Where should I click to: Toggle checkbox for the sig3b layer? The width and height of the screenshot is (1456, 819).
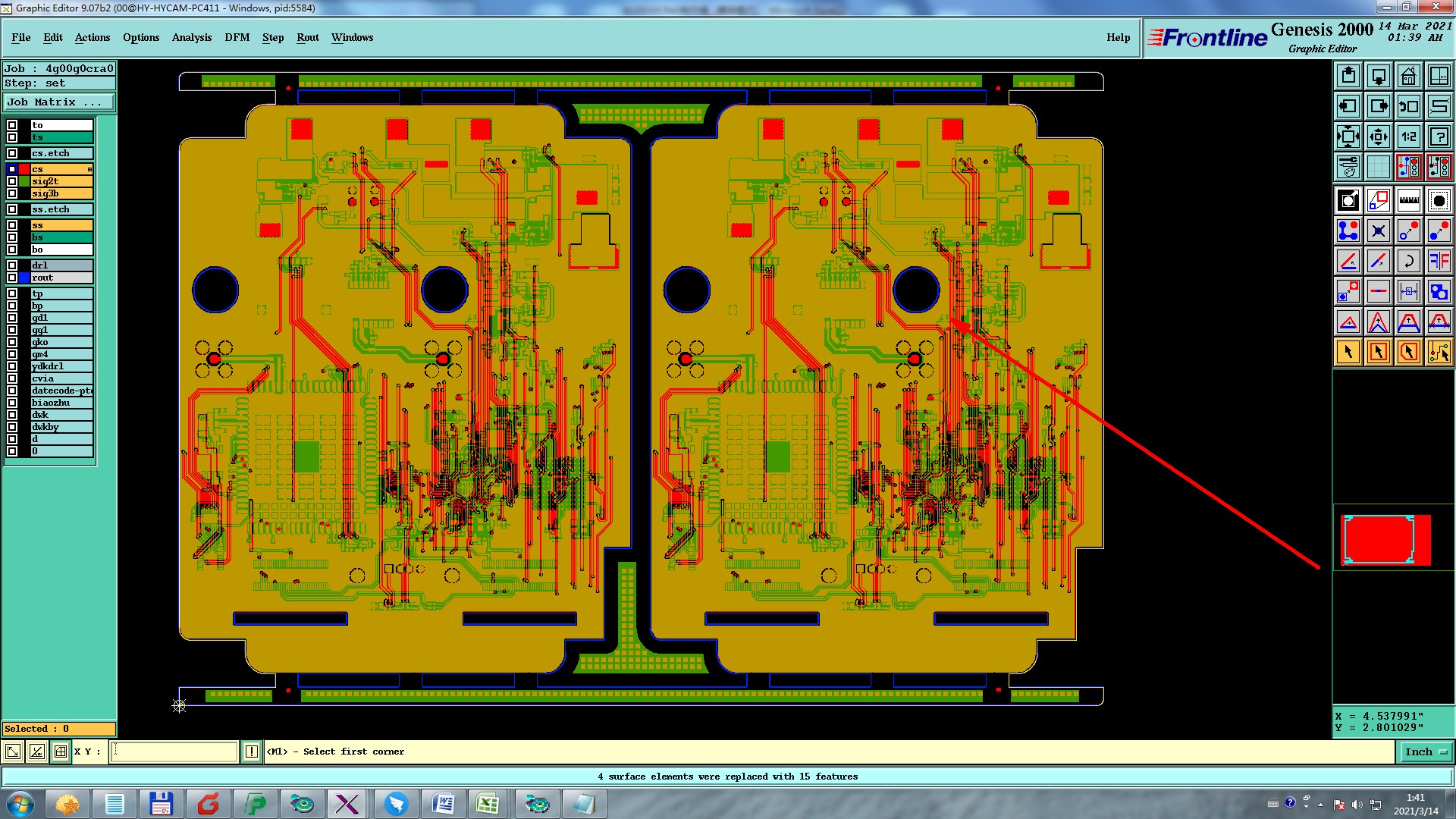tap(12, 193)
